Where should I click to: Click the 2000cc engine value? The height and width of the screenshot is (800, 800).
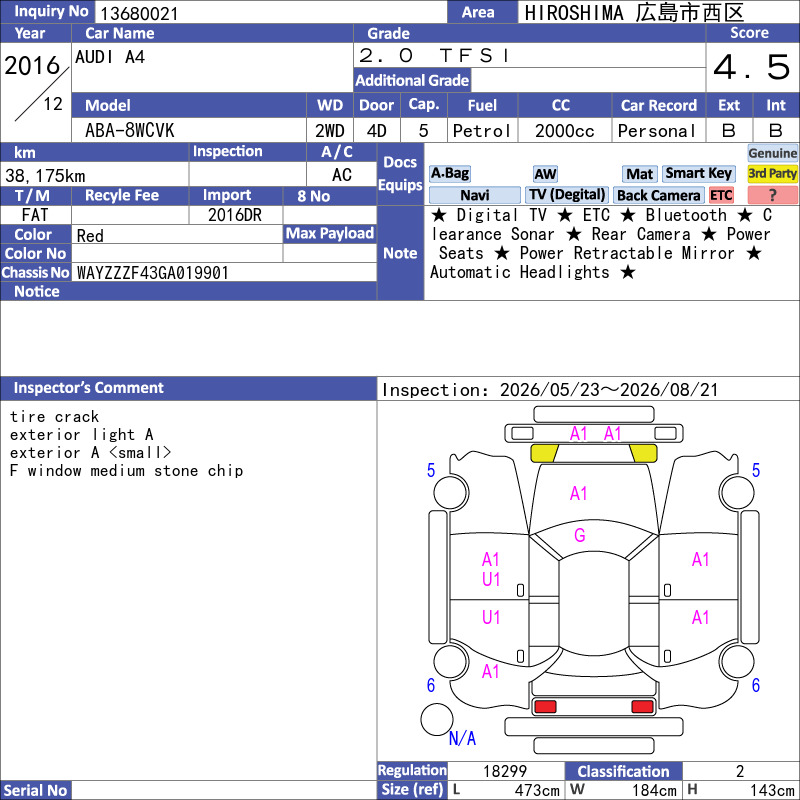click(x=564, y=131)
